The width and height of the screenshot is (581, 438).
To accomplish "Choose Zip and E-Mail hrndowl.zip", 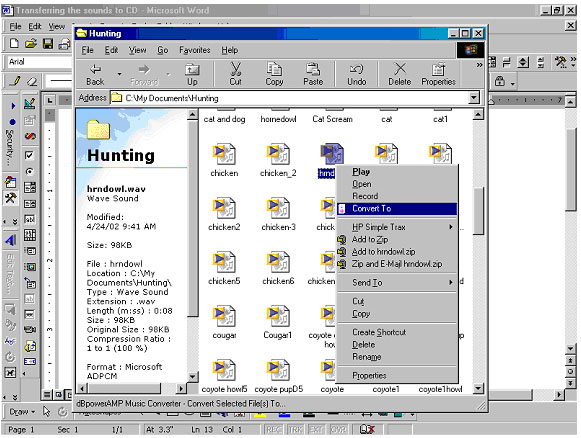I will point(397,264).
